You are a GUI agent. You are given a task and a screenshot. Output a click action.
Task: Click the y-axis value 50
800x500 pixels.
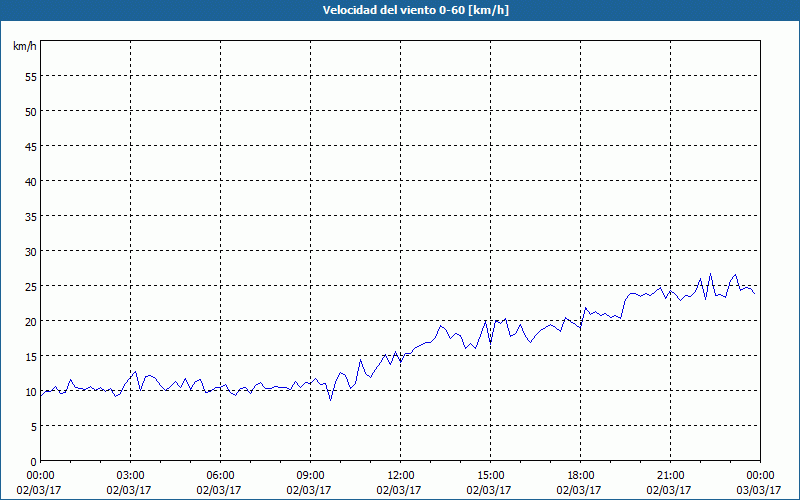pyautogui.click(x=31, y=112)
